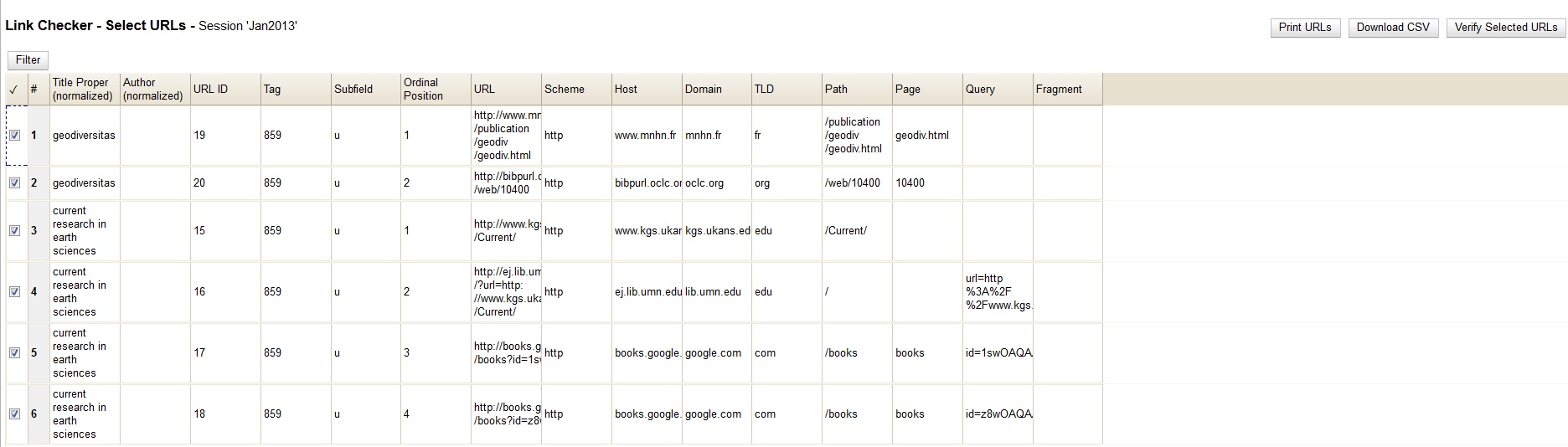Click TLD cell 'org'
This screenshot has width=1568, height=447.
(787, 182)
